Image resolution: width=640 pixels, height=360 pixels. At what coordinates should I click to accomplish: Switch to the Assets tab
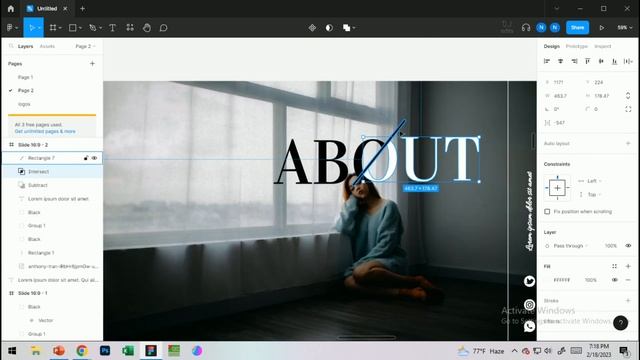click(x=47, y=46)
